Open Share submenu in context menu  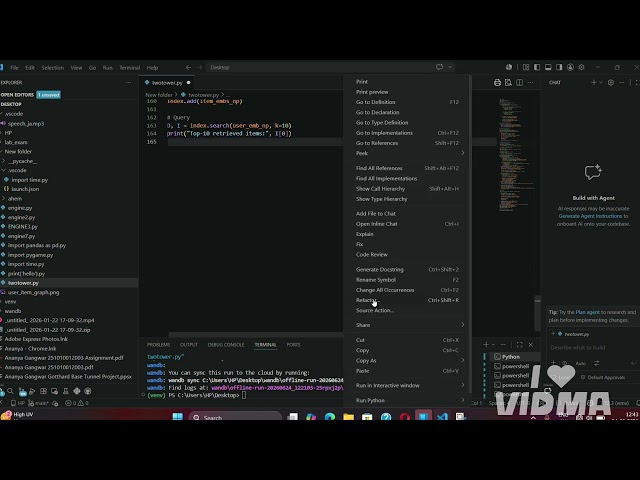(x=407, y=325)
